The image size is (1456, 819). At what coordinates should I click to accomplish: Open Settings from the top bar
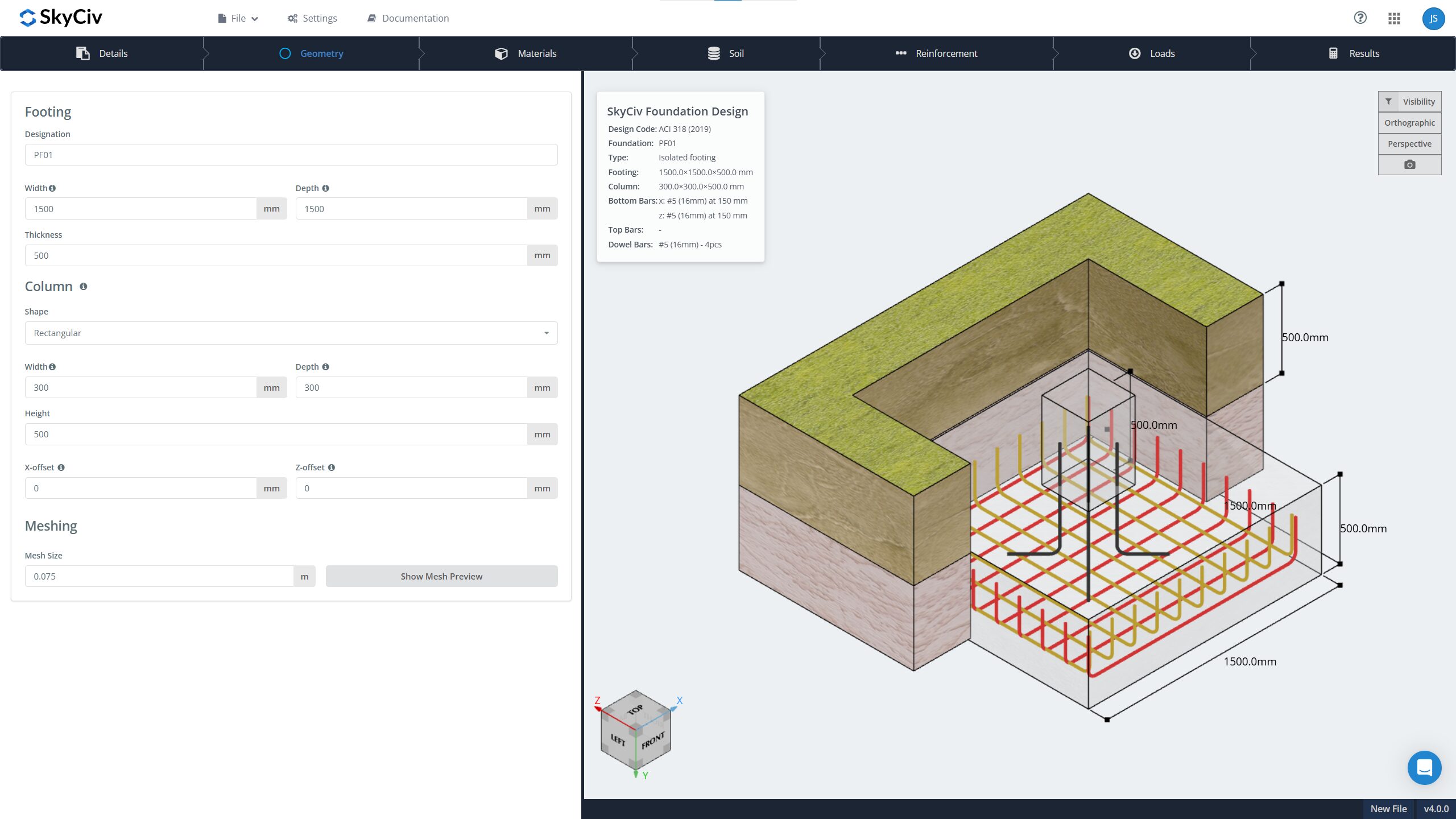[x=312, y=18]
